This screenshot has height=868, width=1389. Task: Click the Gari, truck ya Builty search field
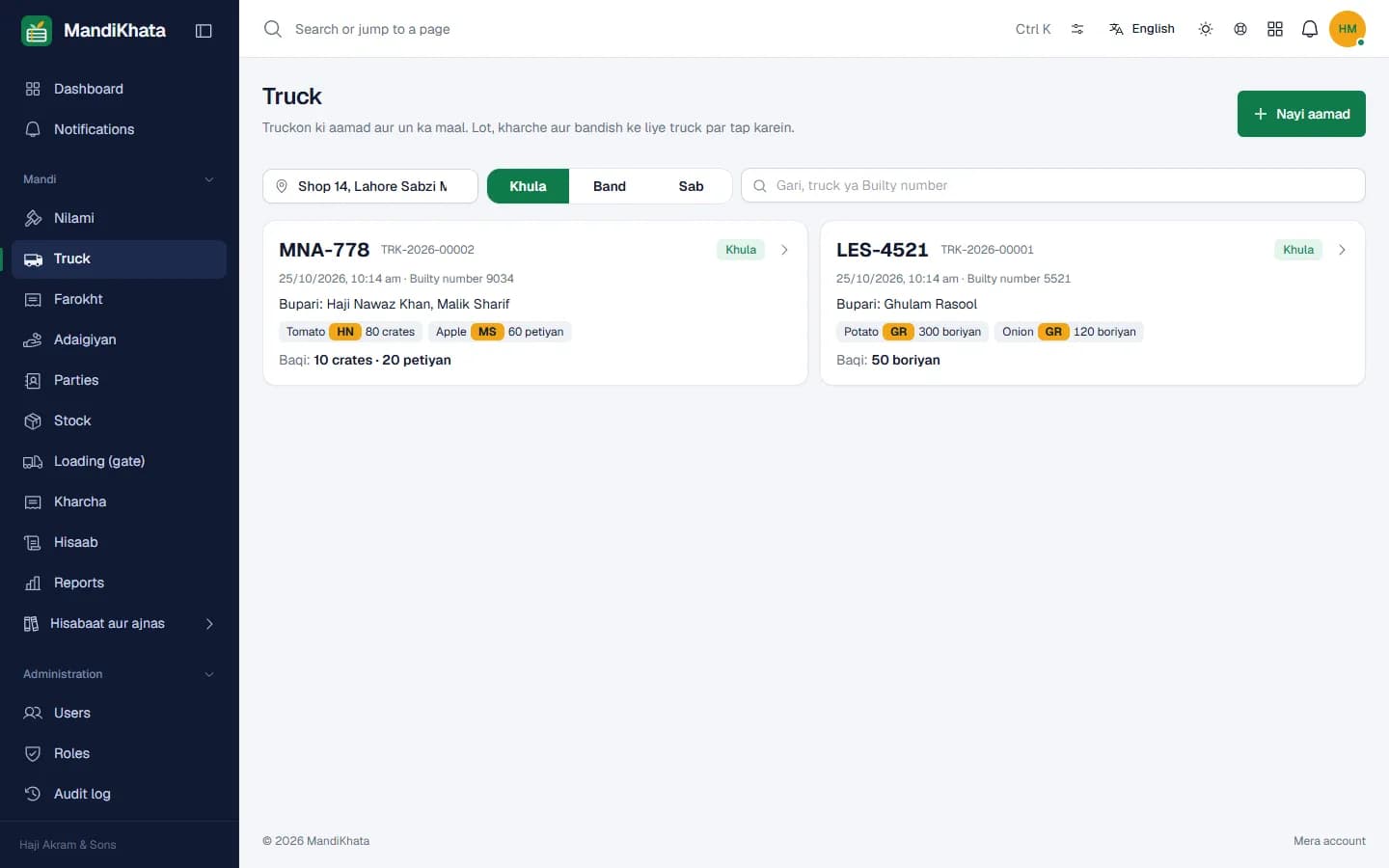coord(1053,185)
